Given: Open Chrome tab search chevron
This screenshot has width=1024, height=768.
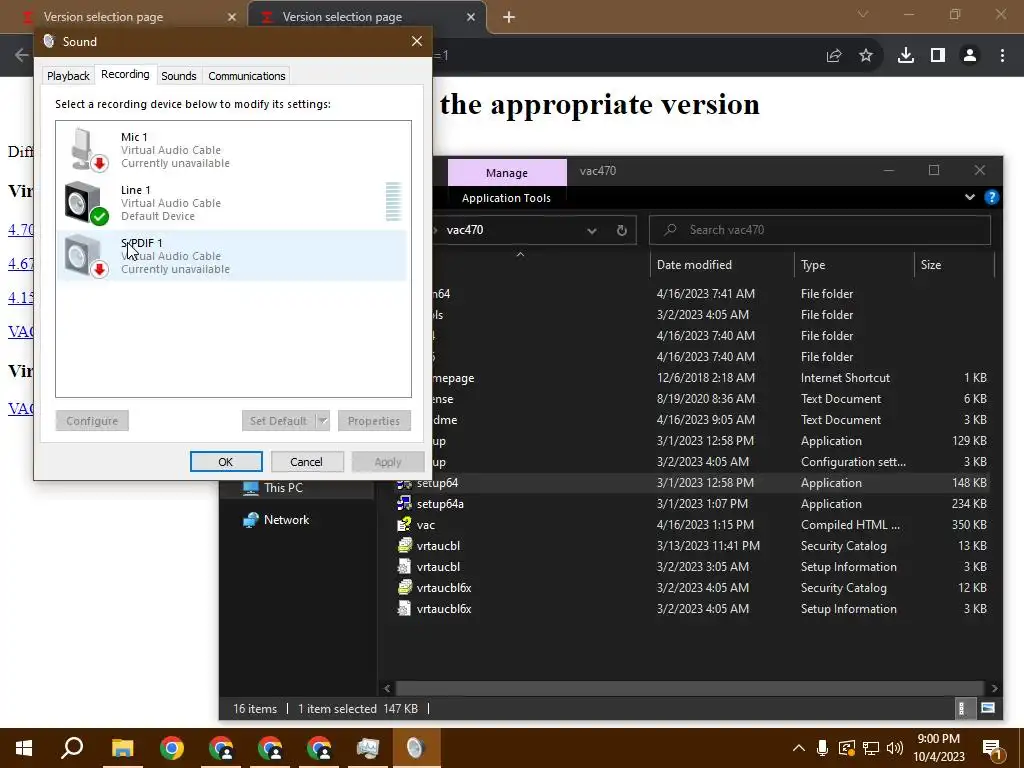Looking at the screenshot, I should coord(863,14).
